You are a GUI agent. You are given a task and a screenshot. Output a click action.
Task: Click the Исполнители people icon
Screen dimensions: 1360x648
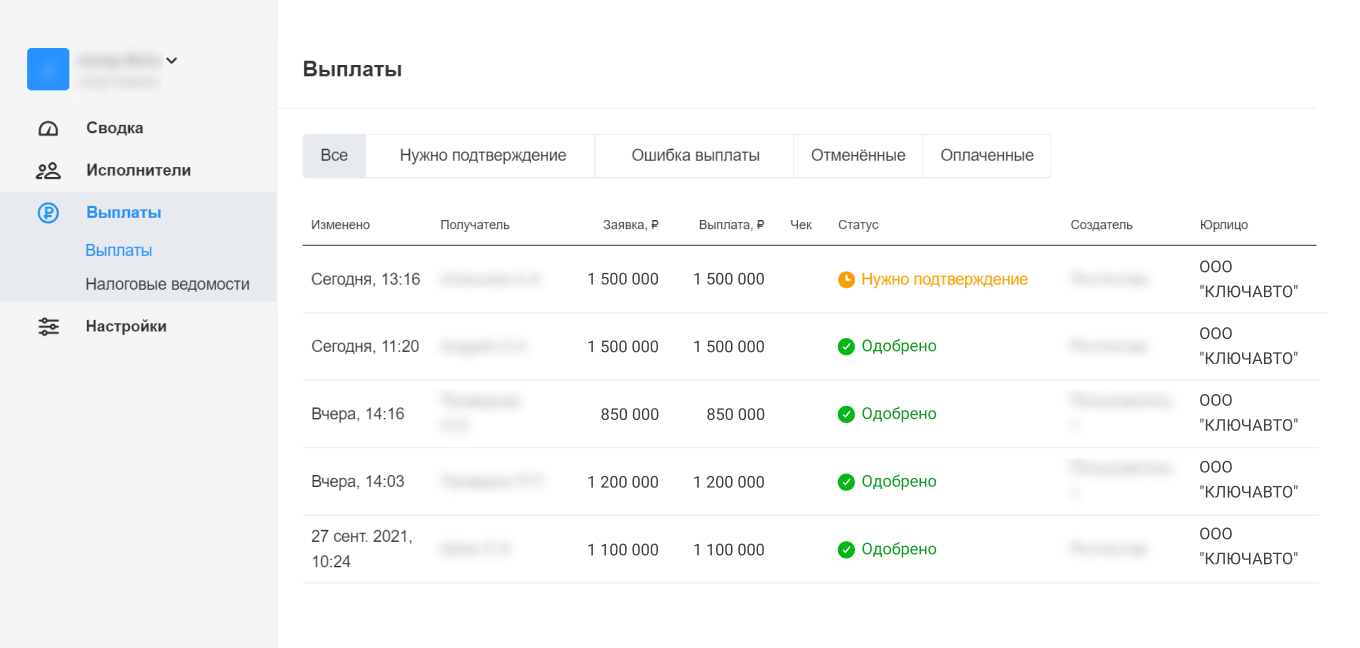[x=48, y=171]
